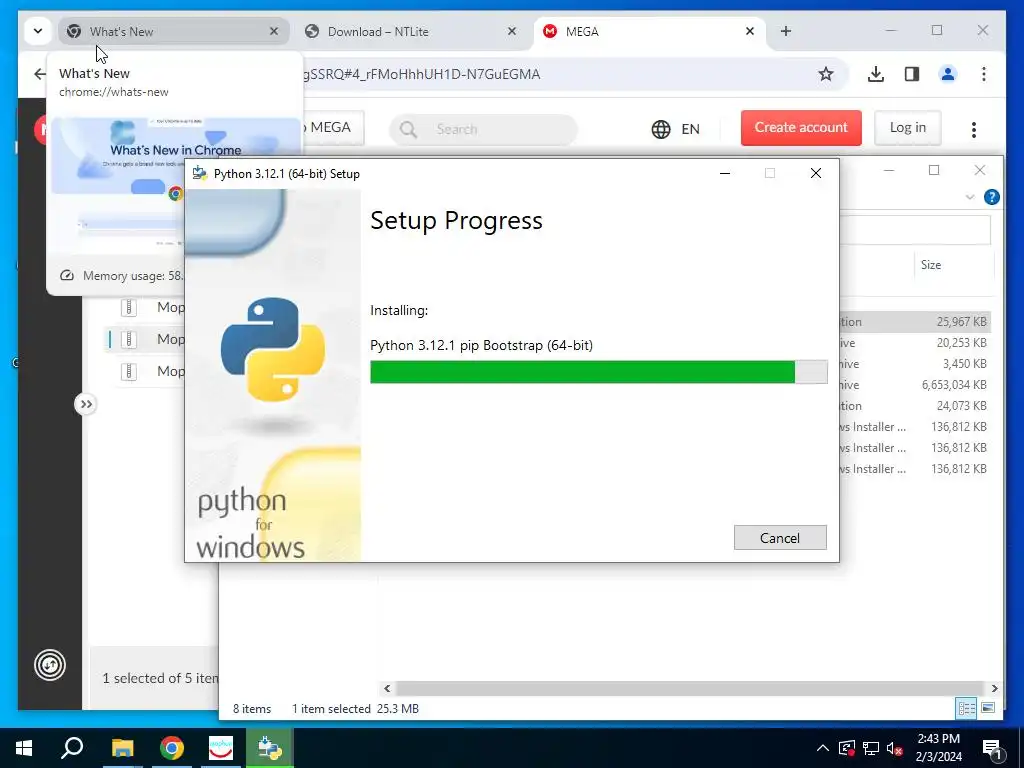
Task: Open the Chrome tab search dropdown arrow
Action: point(38,31)
